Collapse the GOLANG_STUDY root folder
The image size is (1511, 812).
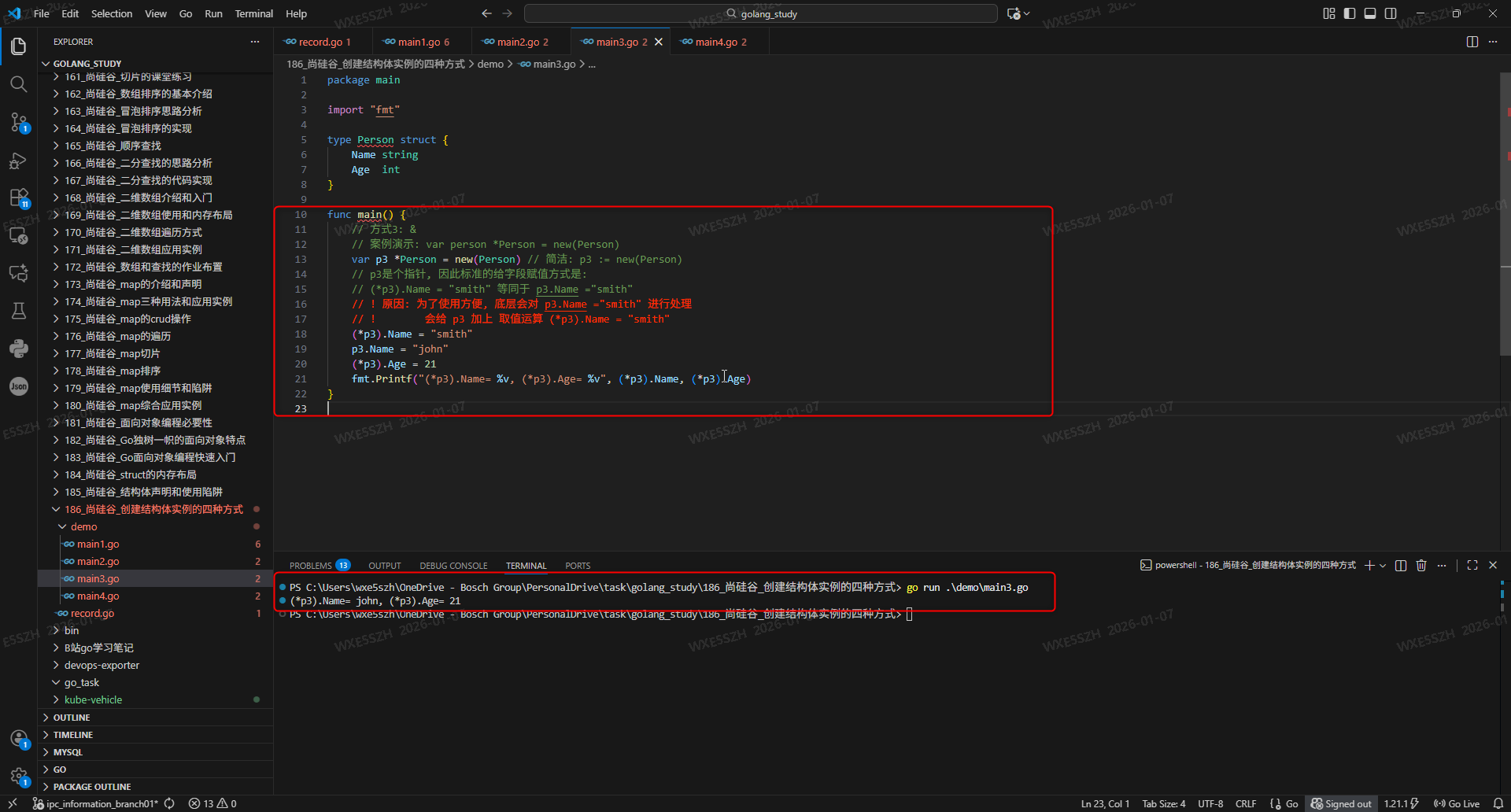coord(156,64)
